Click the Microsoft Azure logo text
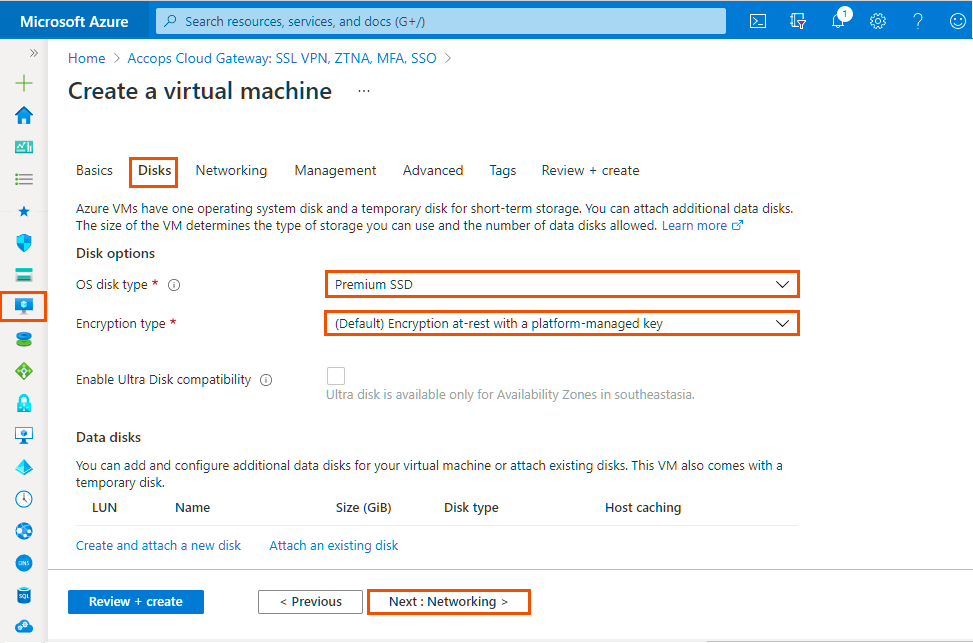Image resolution: width=973 pixels, height=643 pixels. [x=74, y=22]
